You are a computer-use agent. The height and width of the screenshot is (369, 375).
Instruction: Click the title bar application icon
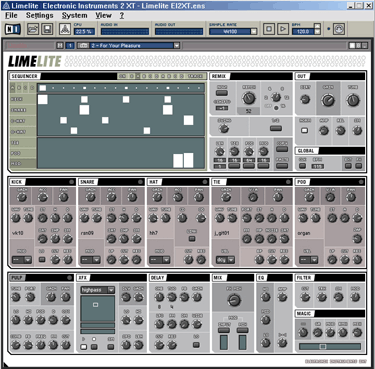(6, 6)
